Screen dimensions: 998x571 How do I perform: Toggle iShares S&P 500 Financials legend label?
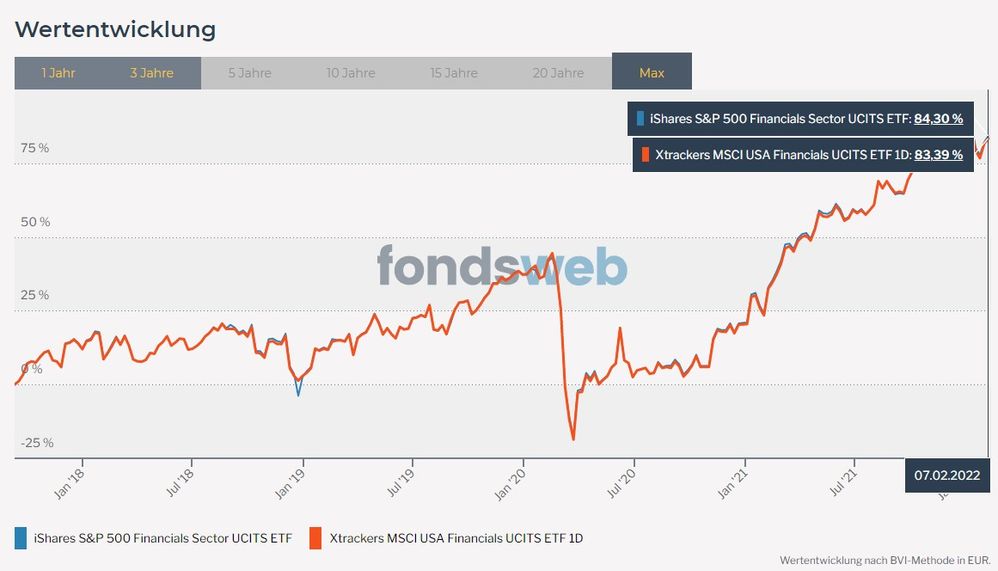(x=163, y=538)
